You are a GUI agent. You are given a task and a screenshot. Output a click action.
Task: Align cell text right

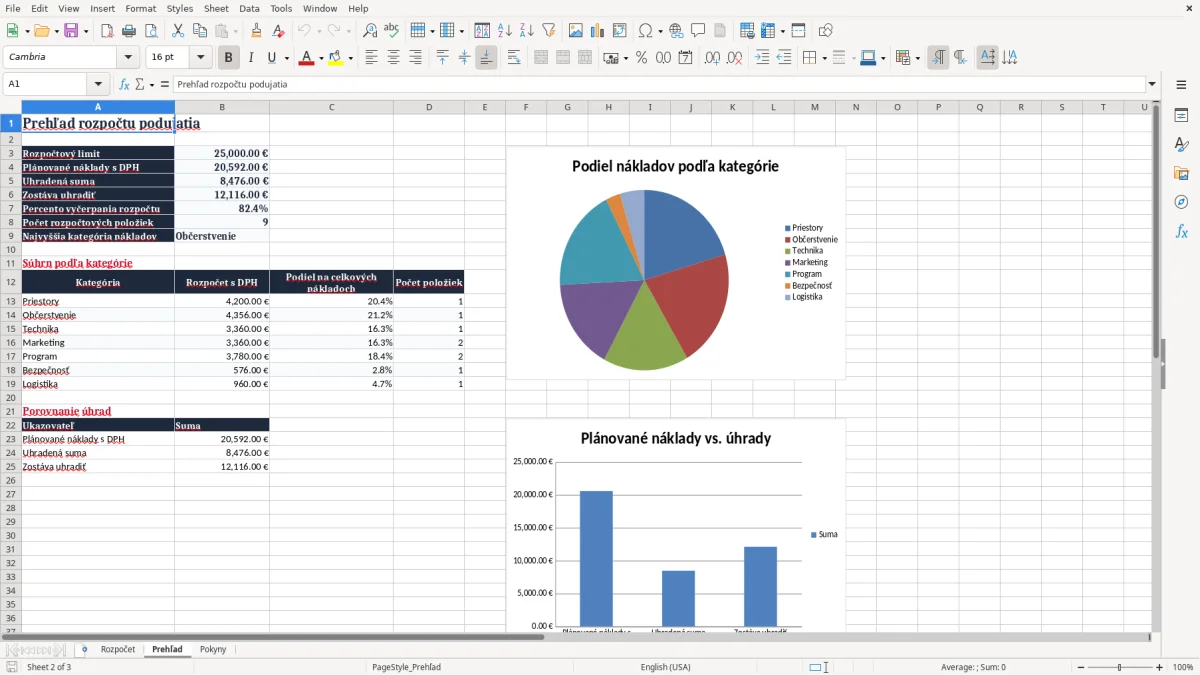(x=415, y=58)
